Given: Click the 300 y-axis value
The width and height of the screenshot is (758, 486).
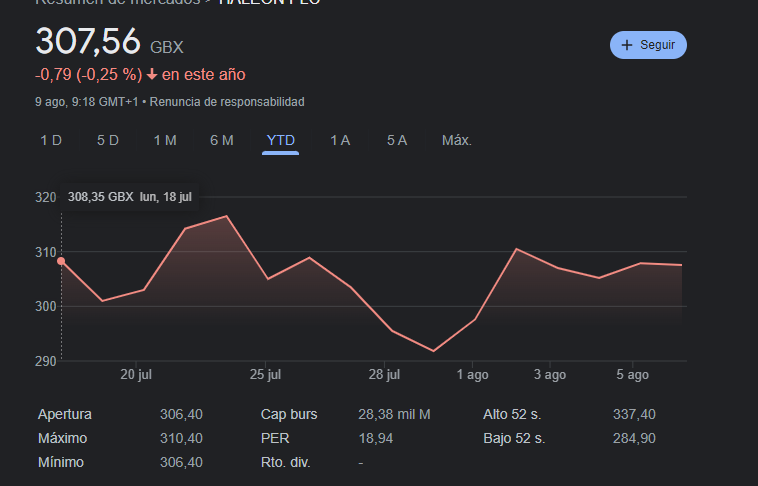Looking at the screenshot, I should tap(45, 307).
